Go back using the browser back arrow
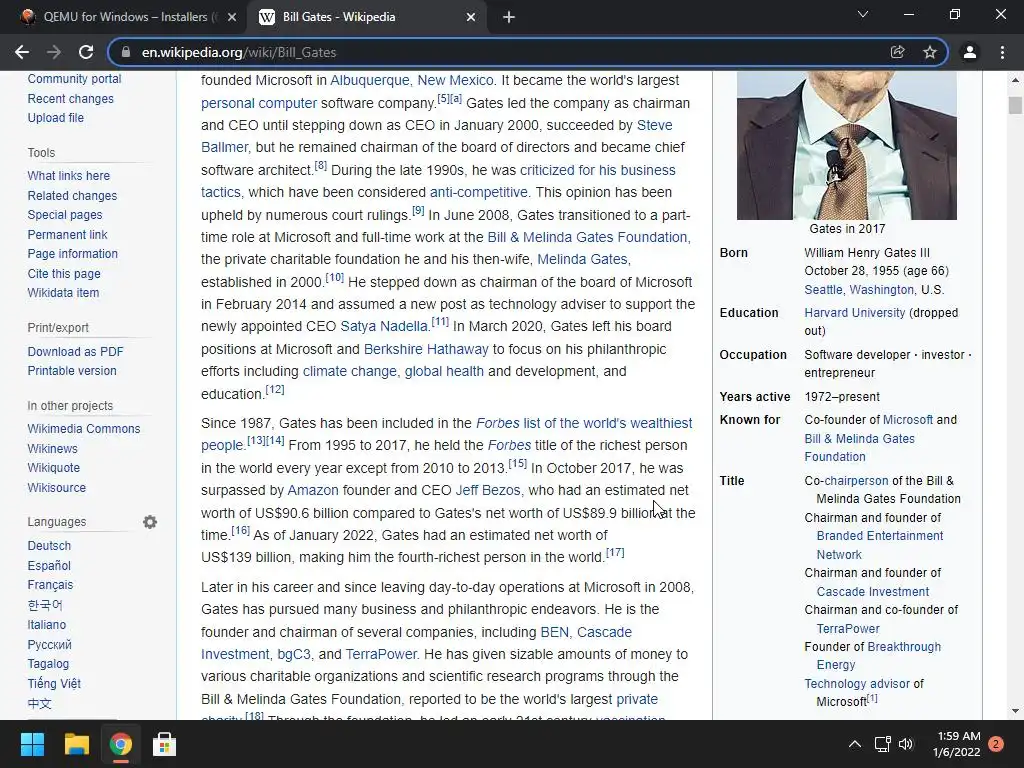 tap(22, 52)
